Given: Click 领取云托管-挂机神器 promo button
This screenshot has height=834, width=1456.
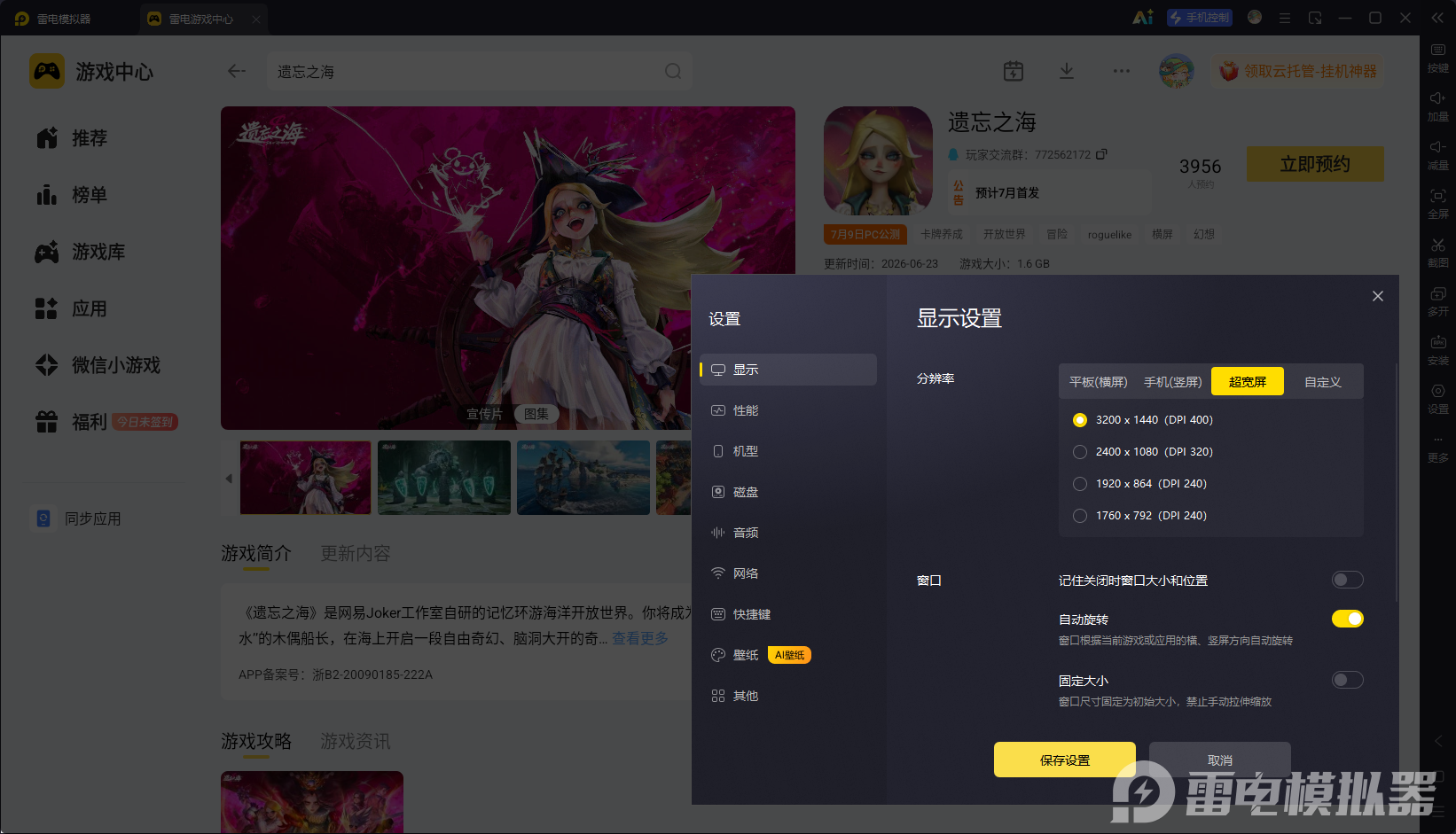Looking at the screenshot, I should click(x=1298, y=71).
